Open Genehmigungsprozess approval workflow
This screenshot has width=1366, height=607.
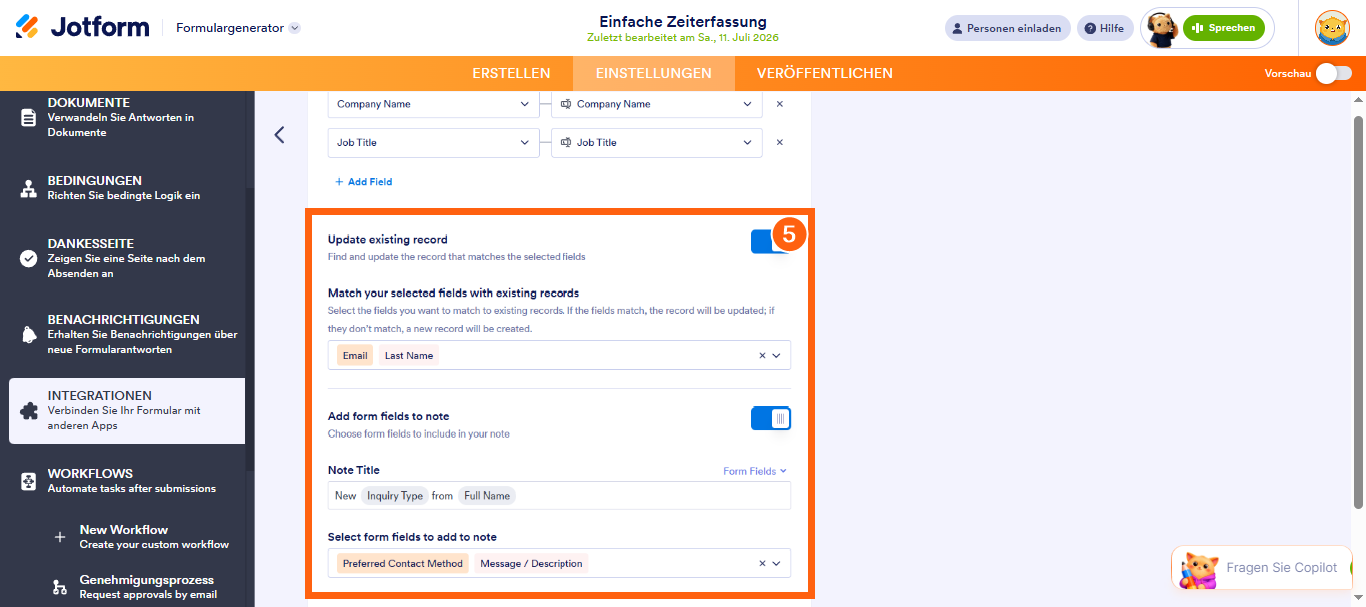click(x=148, y=586)
